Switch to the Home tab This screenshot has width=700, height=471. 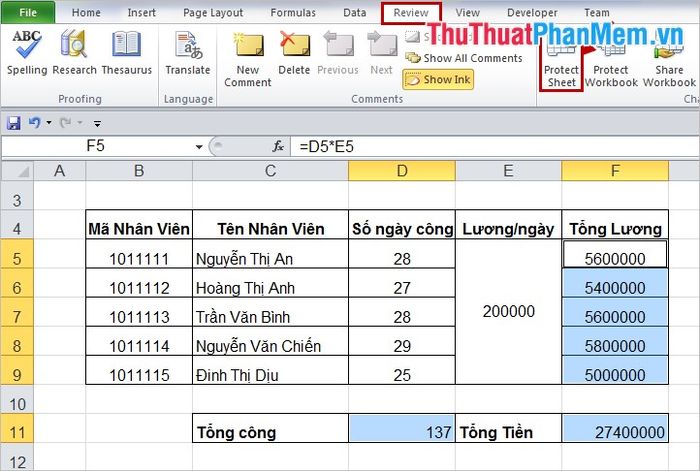pos(86,13)
